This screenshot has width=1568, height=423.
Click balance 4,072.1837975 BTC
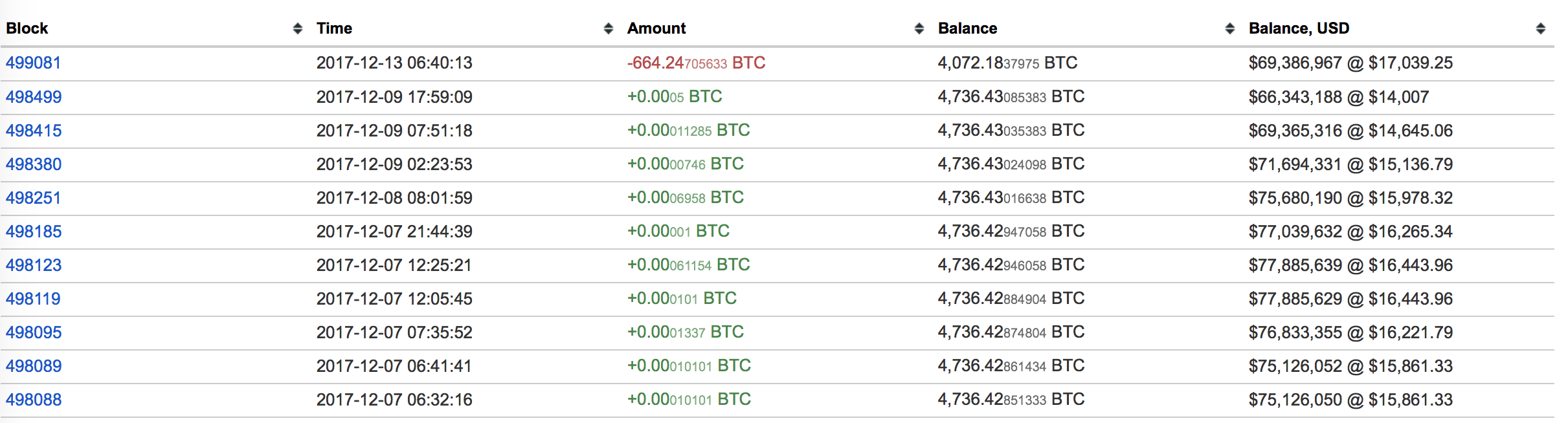pyautogui.click(x=1008, y=63)
